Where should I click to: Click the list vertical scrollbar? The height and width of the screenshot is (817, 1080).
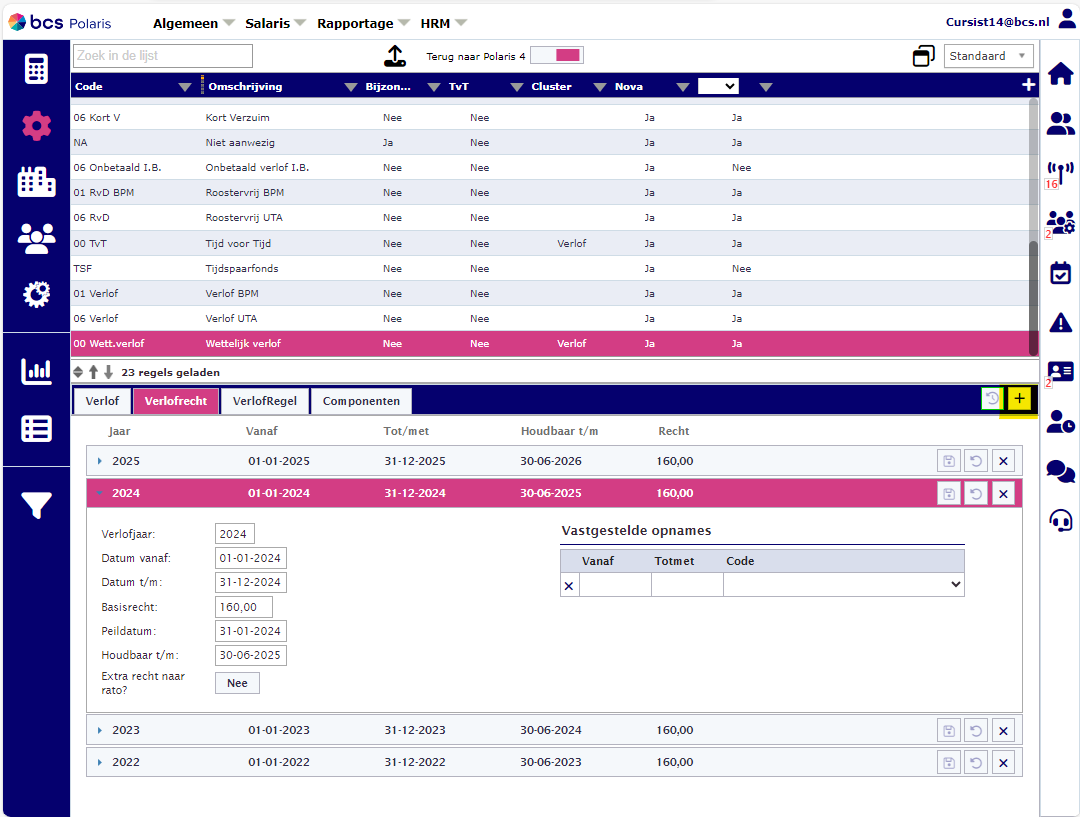[x=1033, y=280]
